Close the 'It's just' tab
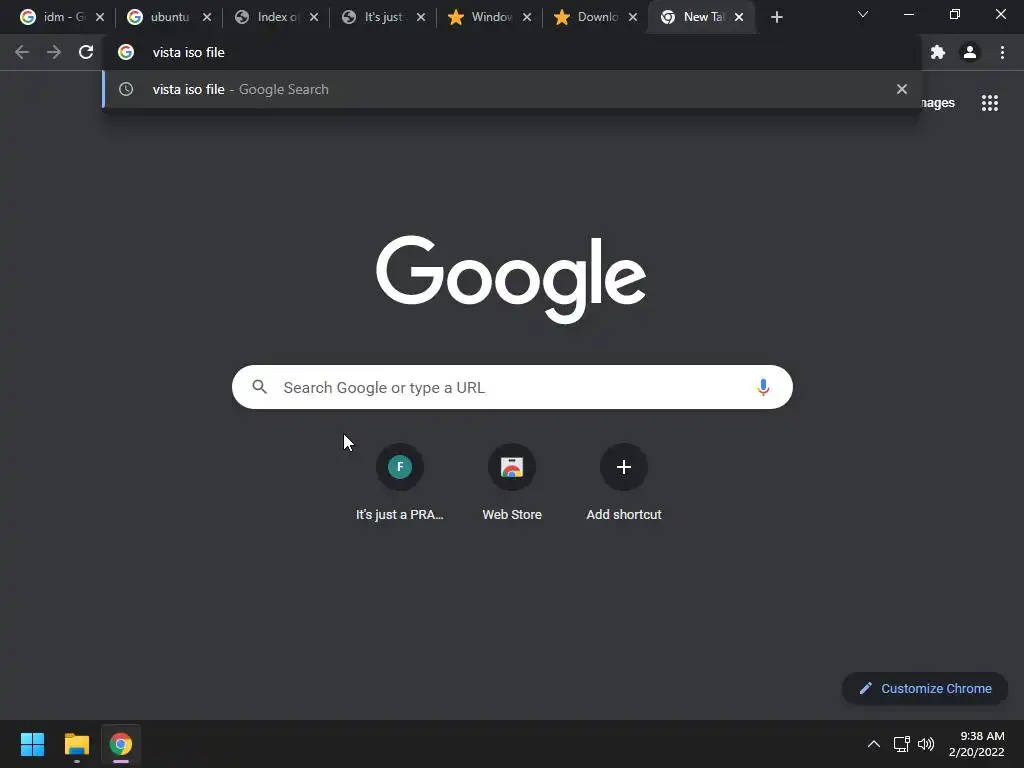 pyautogui.click(x=421, y=17)
